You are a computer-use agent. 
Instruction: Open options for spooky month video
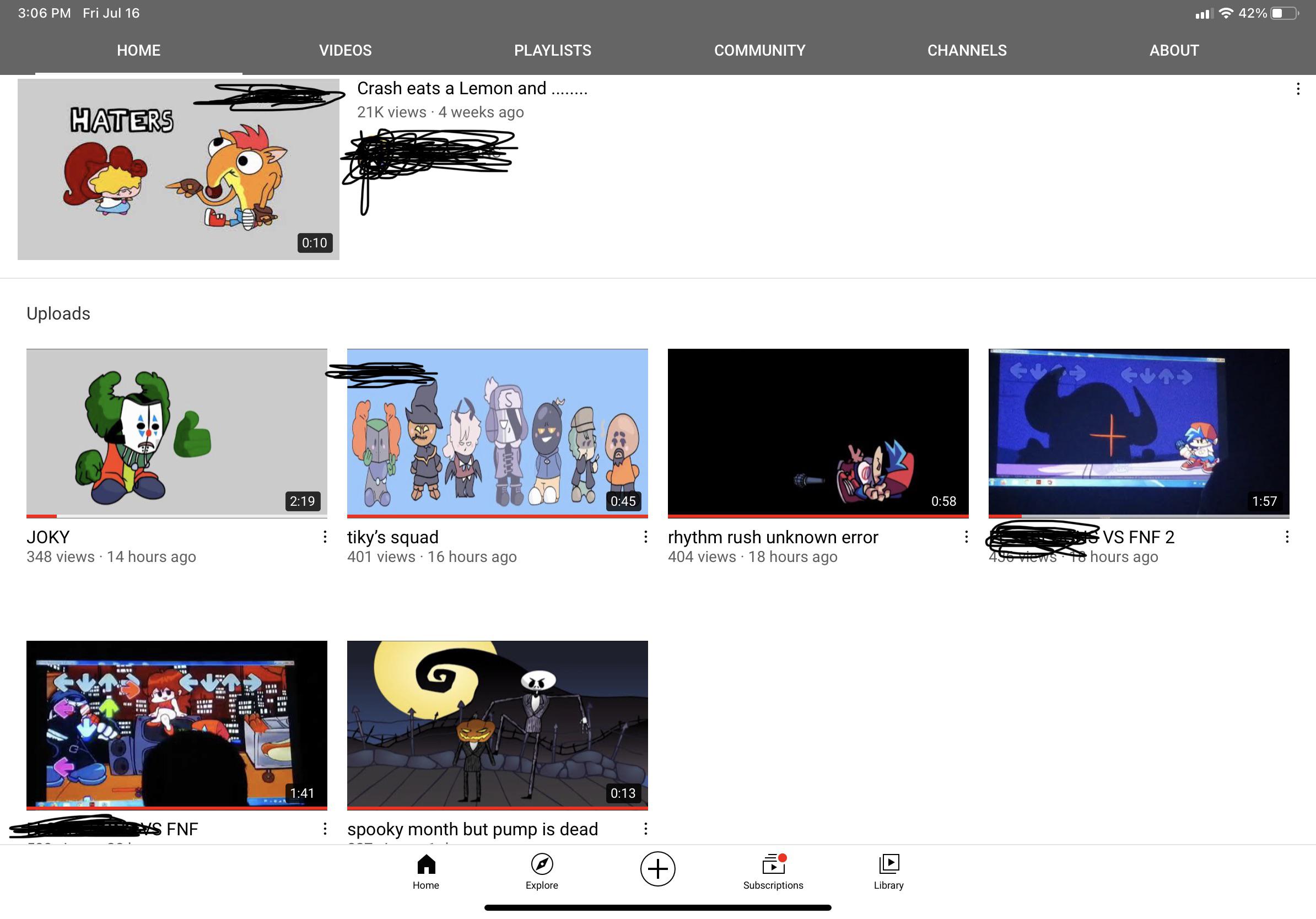point(645,829)
